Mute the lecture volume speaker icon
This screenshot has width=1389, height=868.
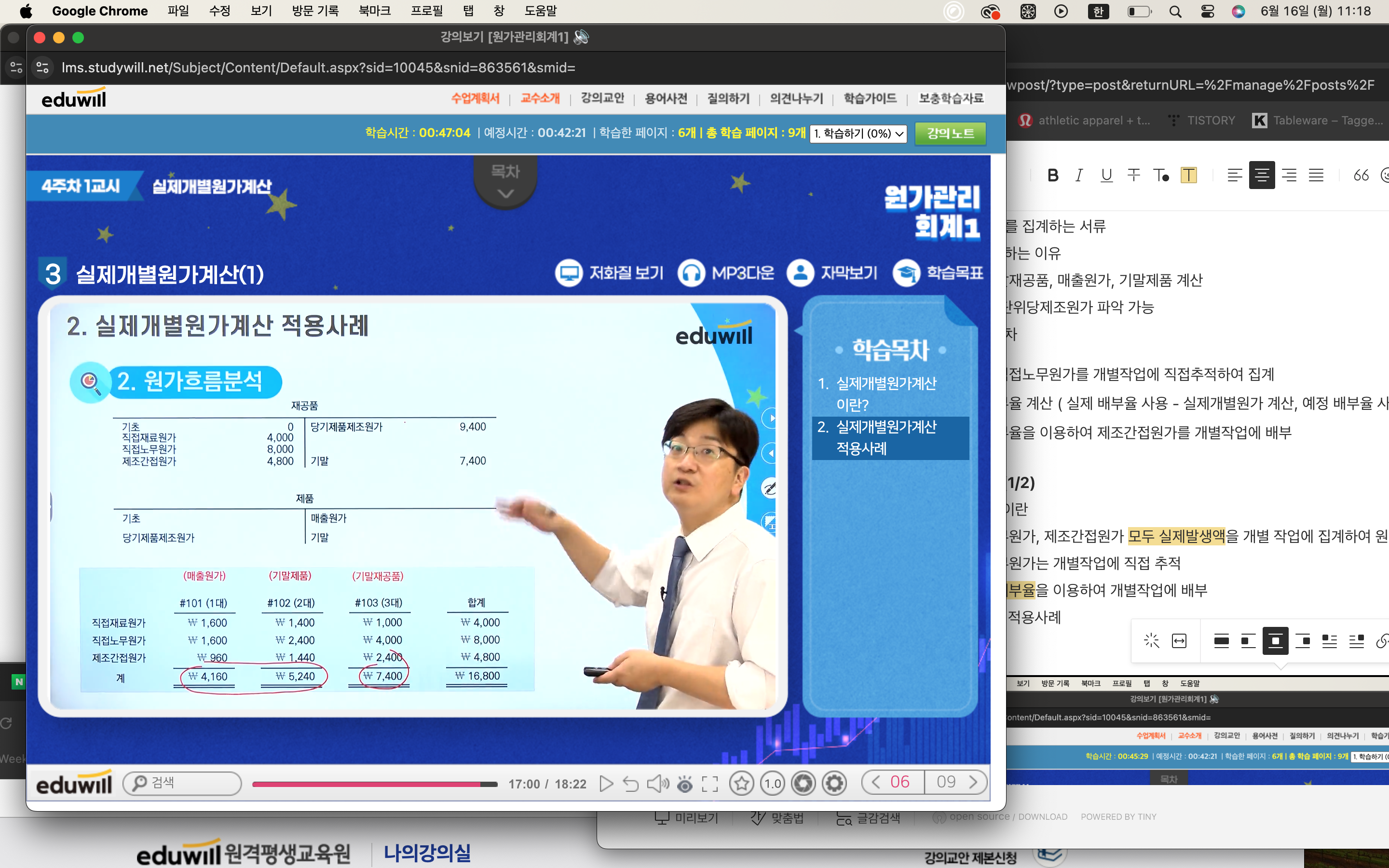[x=657, y=784]
